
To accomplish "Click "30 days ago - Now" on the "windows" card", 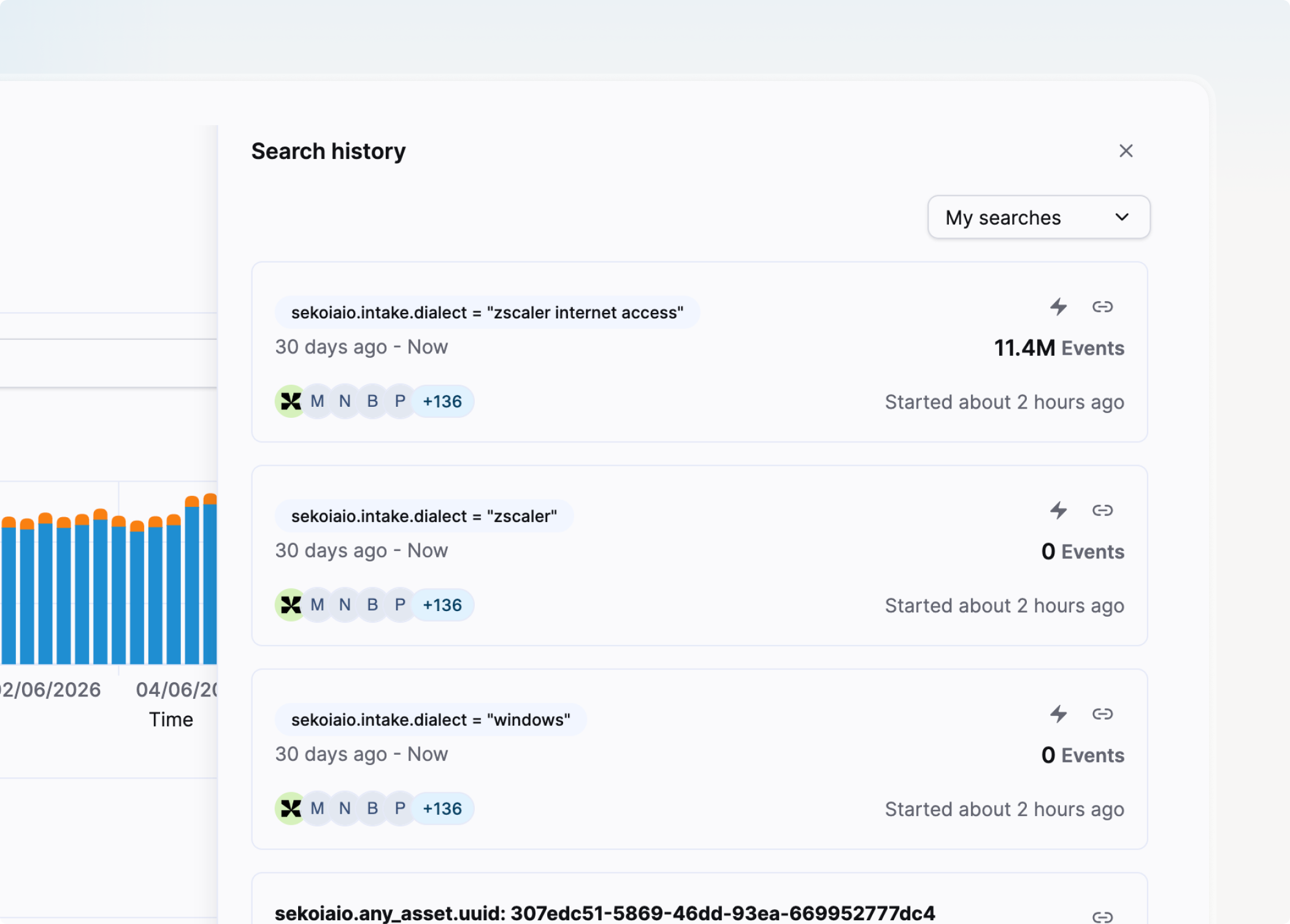I will click(361, 754).
